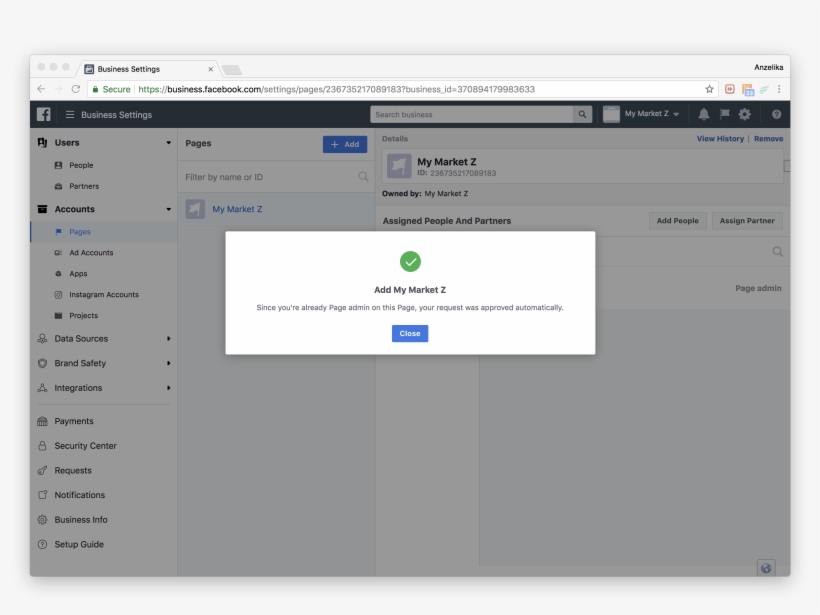Select My Market Z in pages list
Viewport: 820px width, 615px height.
tap(276, 209)
